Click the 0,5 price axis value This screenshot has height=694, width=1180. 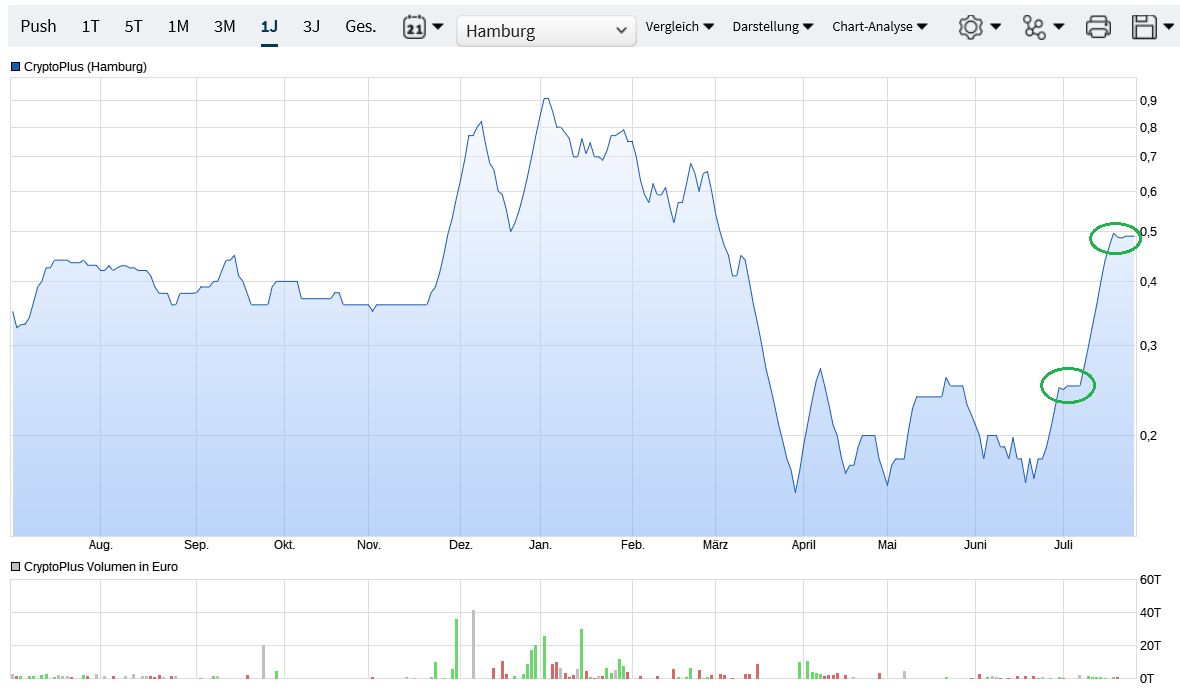1148,232
